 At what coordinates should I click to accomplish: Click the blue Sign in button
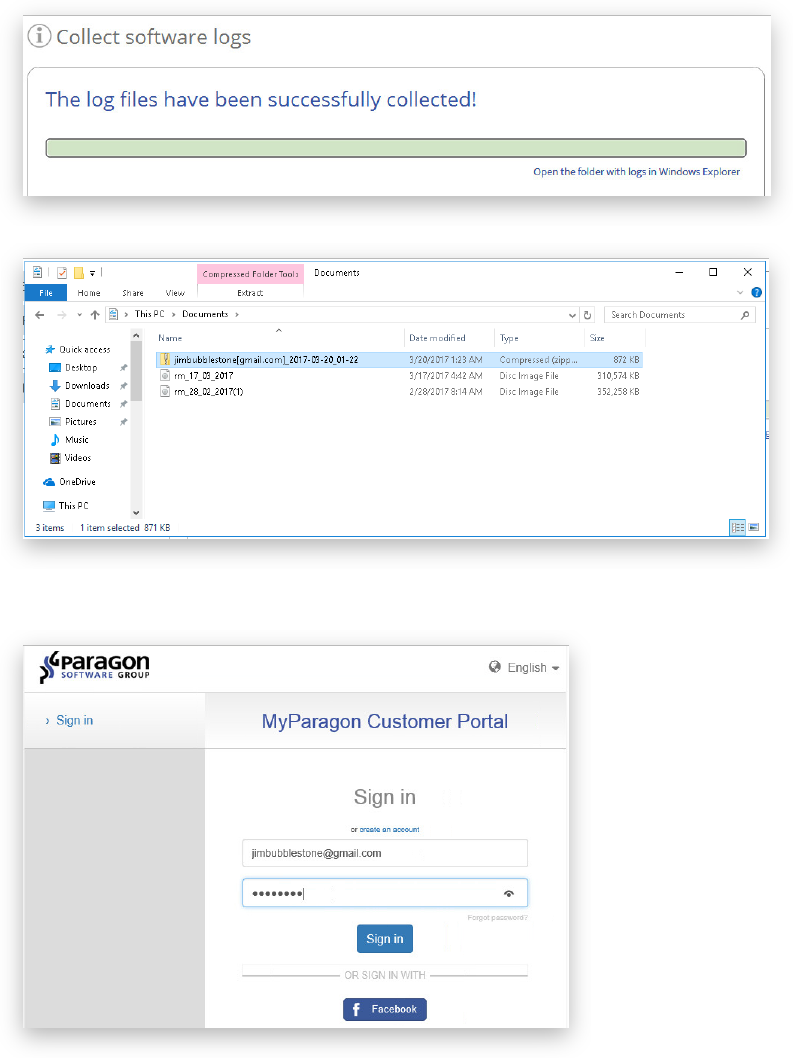coord(385,939)
